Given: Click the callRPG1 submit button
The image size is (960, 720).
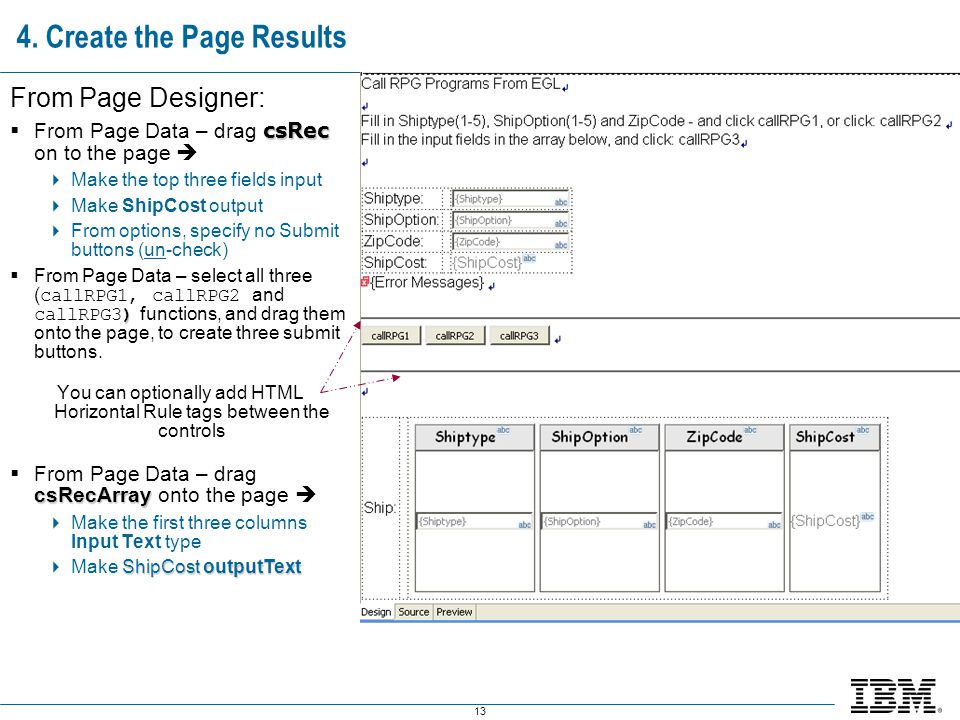Looking at the screenshot, I should coord(391,336).
